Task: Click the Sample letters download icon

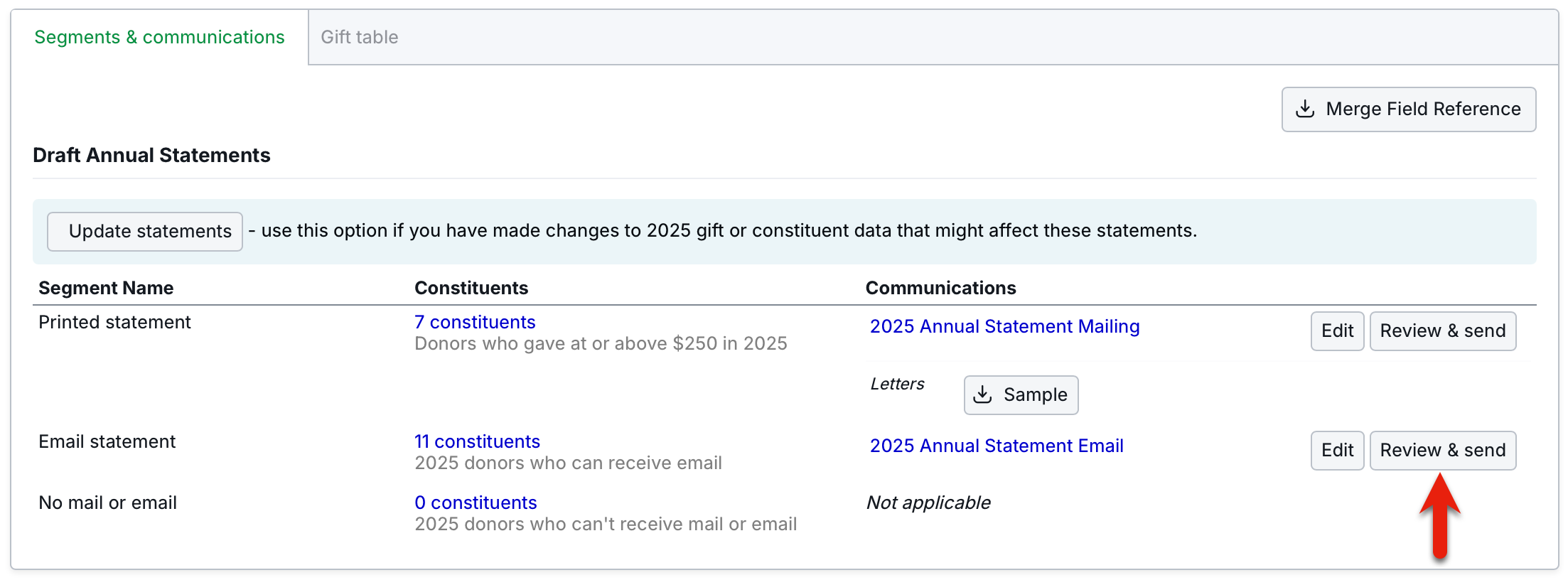Action: coord(982,394)
